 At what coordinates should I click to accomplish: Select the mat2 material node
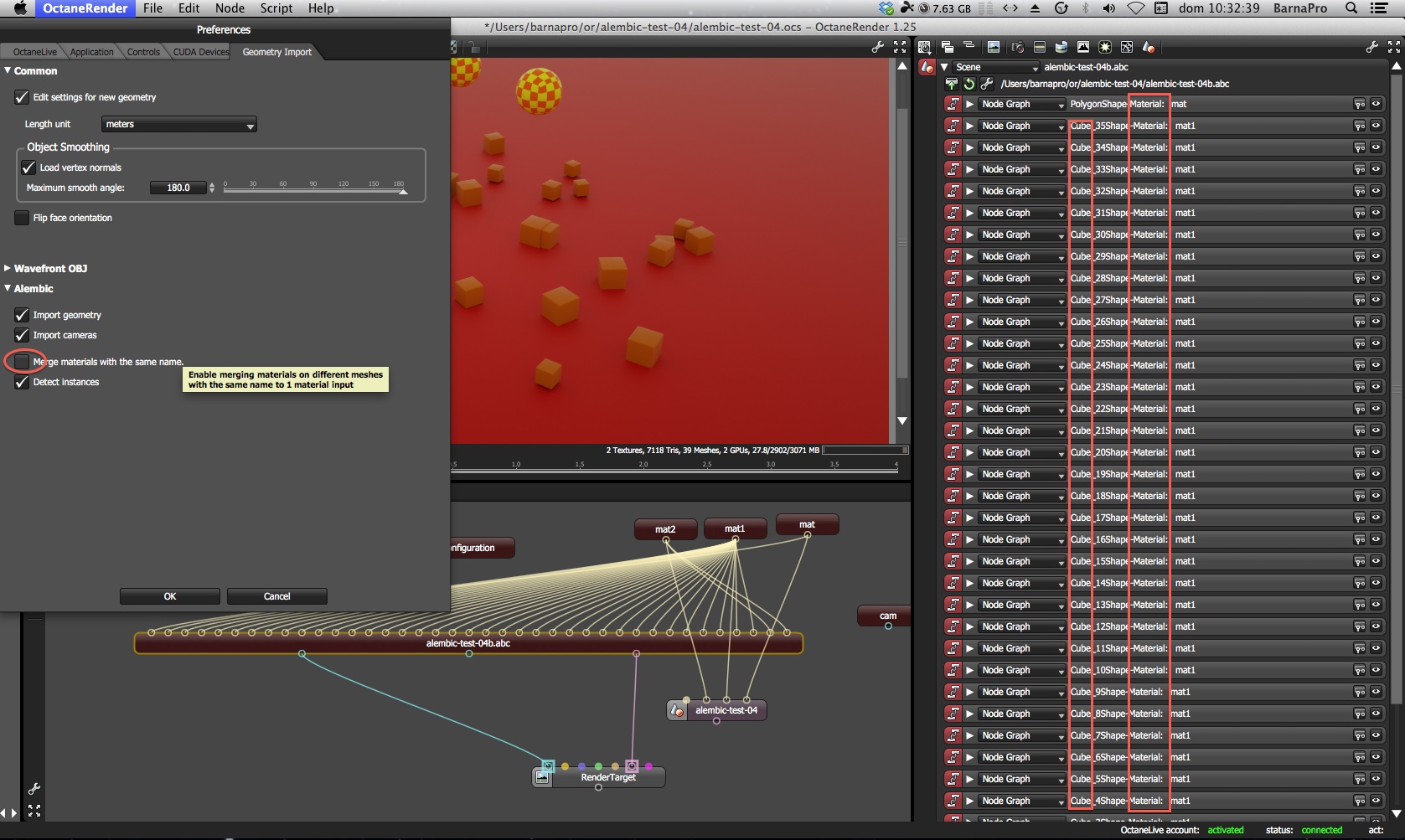coord(665,529)
